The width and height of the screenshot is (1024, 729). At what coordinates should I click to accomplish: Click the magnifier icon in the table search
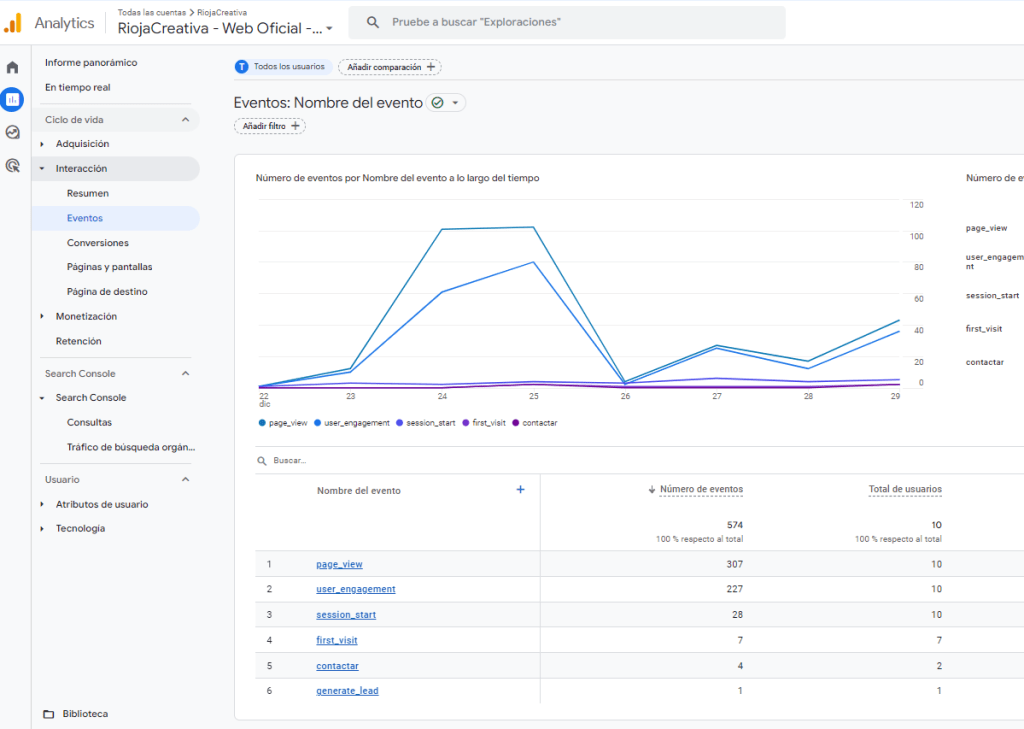[262, 461]
